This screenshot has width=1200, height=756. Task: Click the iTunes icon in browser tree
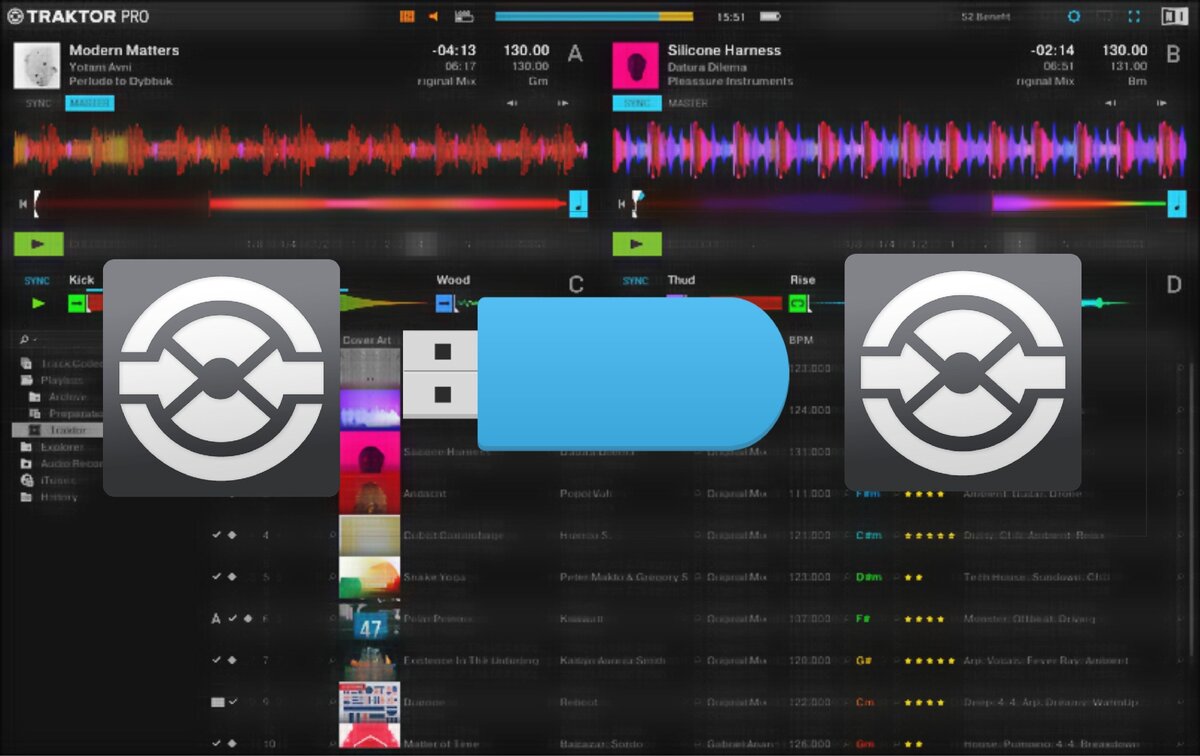pos(26,480)
